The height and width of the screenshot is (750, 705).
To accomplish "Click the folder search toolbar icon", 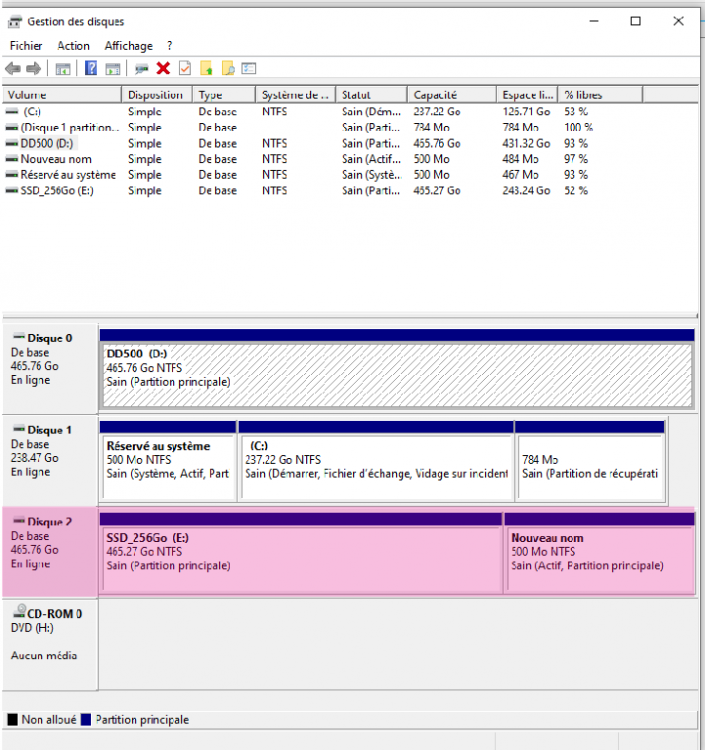I will point(228,68).
